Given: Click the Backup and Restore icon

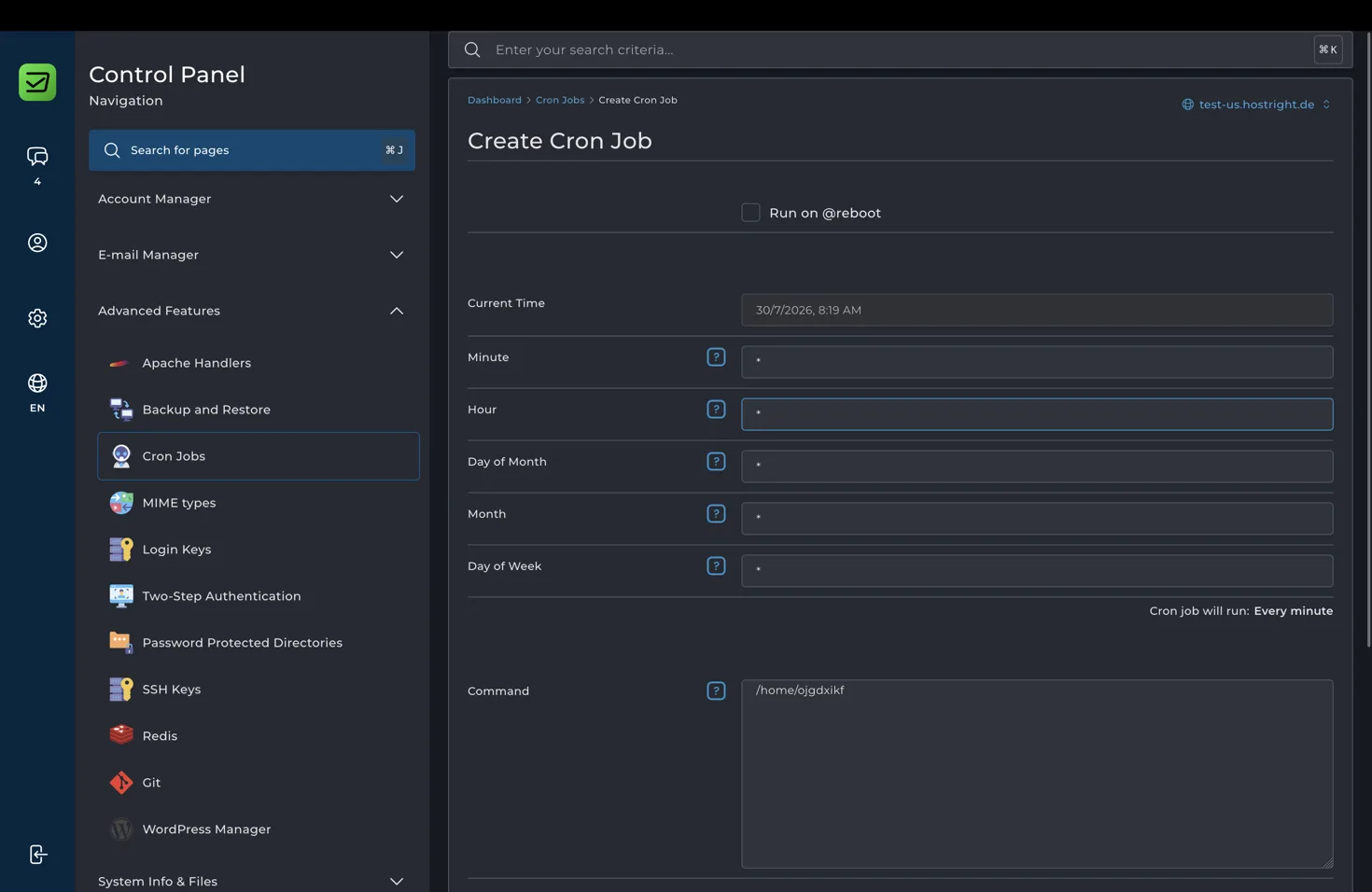Looking at the screenshot, I should pyautogui.click(x=120, y=410).
